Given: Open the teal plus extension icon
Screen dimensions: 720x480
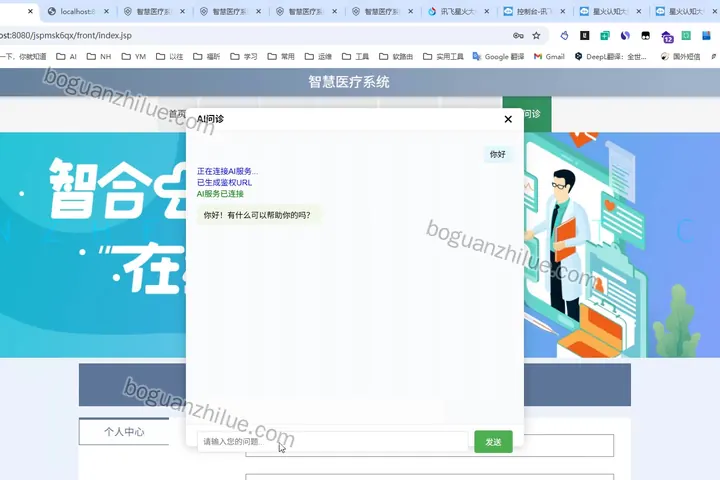Looking at the screenshot, I should (x=605, y=35).
